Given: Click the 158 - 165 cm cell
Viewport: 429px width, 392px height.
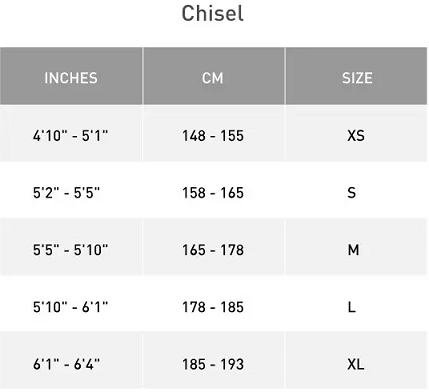Looking at the screenshot, I should pyautogui.click(x=214, y=190).
